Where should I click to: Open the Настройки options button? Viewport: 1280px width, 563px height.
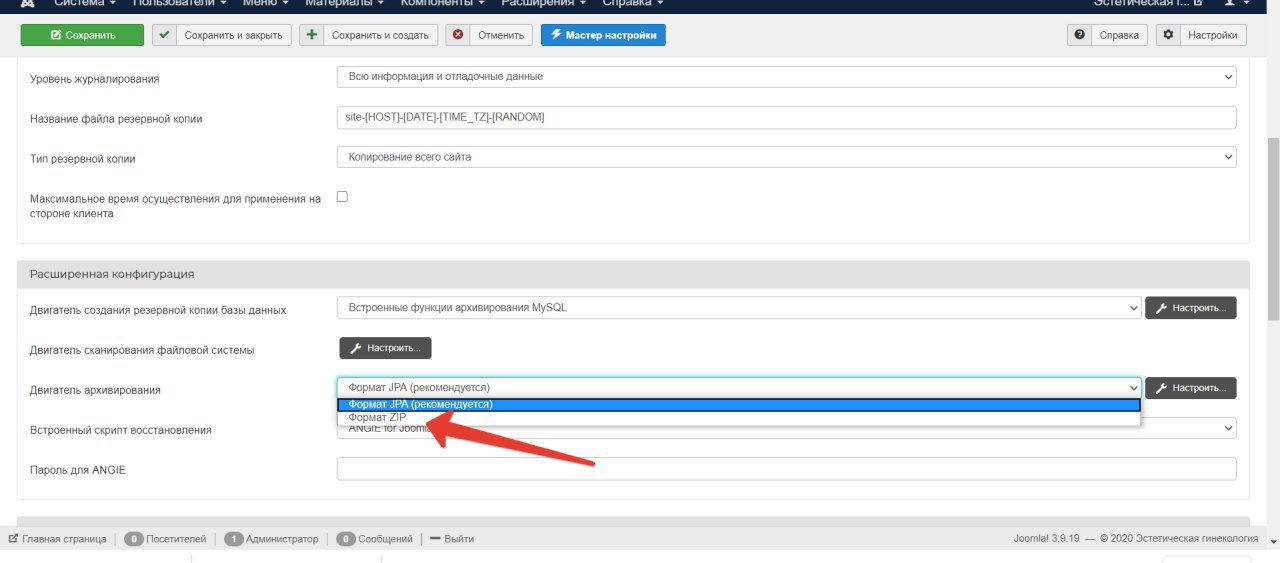click(1201, 35)
